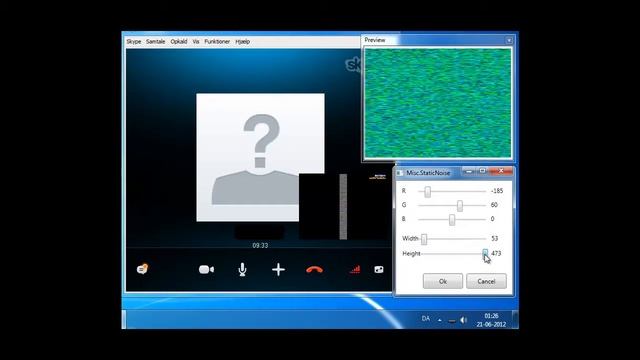Move the Height slider handle

[485, 254]
